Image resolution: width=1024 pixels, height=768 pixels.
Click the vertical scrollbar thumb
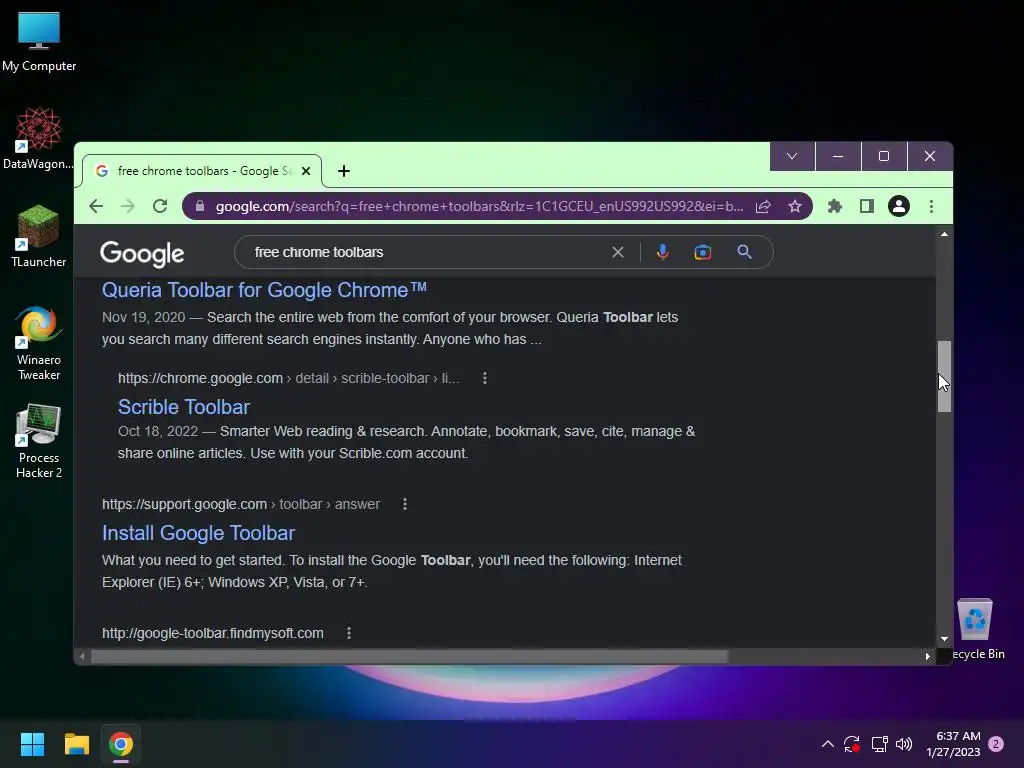[x=944, y=376]
